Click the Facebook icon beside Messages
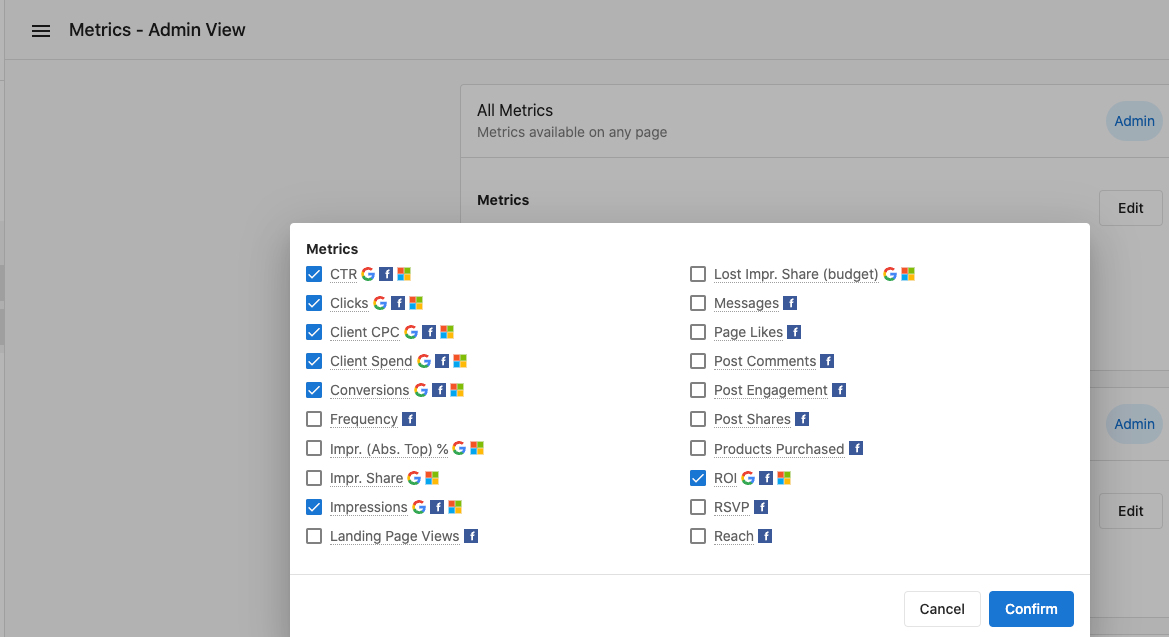This screenshot has width=1169, height=637. [791, 302]
